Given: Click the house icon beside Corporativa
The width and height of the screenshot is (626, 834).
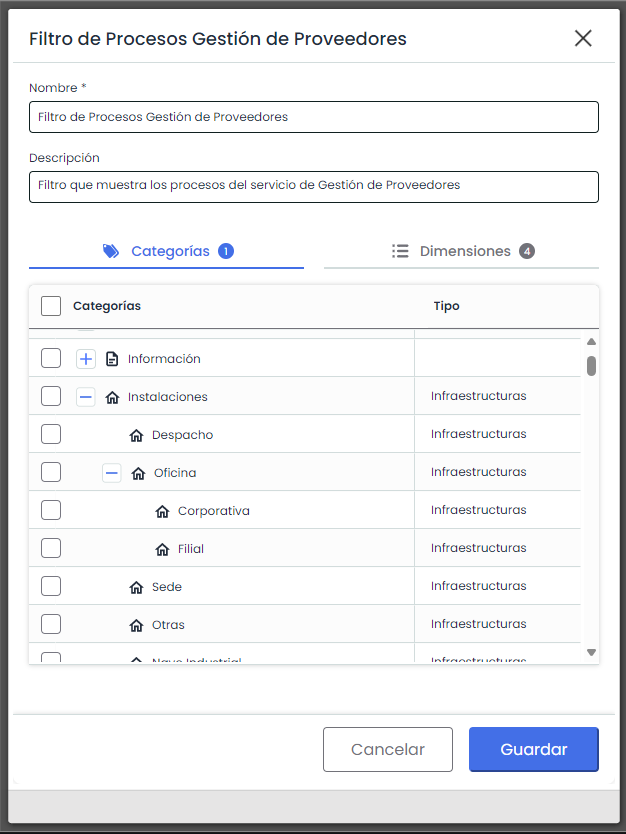Looking at the screenshot, I should 163,511.
